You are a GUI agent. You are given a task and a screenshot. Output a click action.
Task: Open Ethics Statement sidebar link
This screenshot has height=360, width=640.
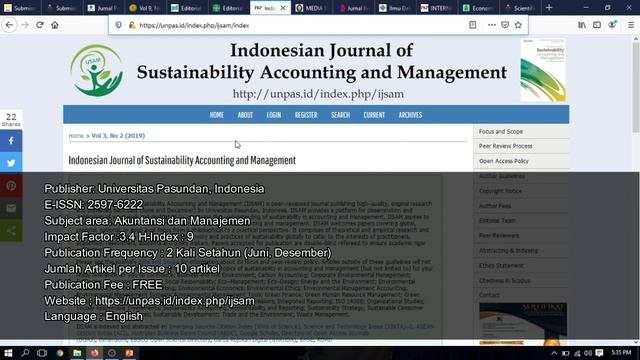[x=501, y=266]
